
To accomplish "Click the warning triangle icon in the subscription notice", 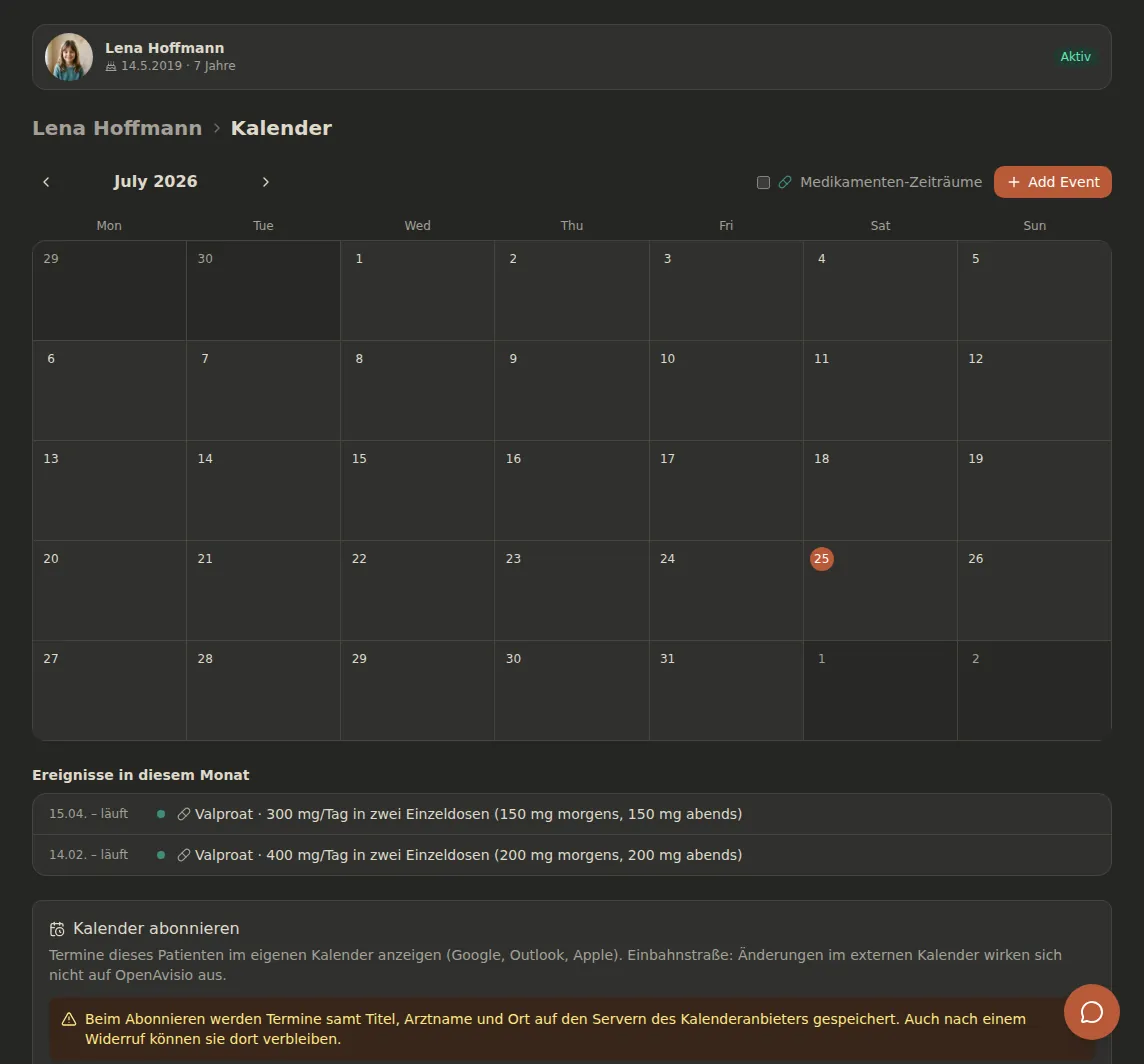I will pos(69,1019).
